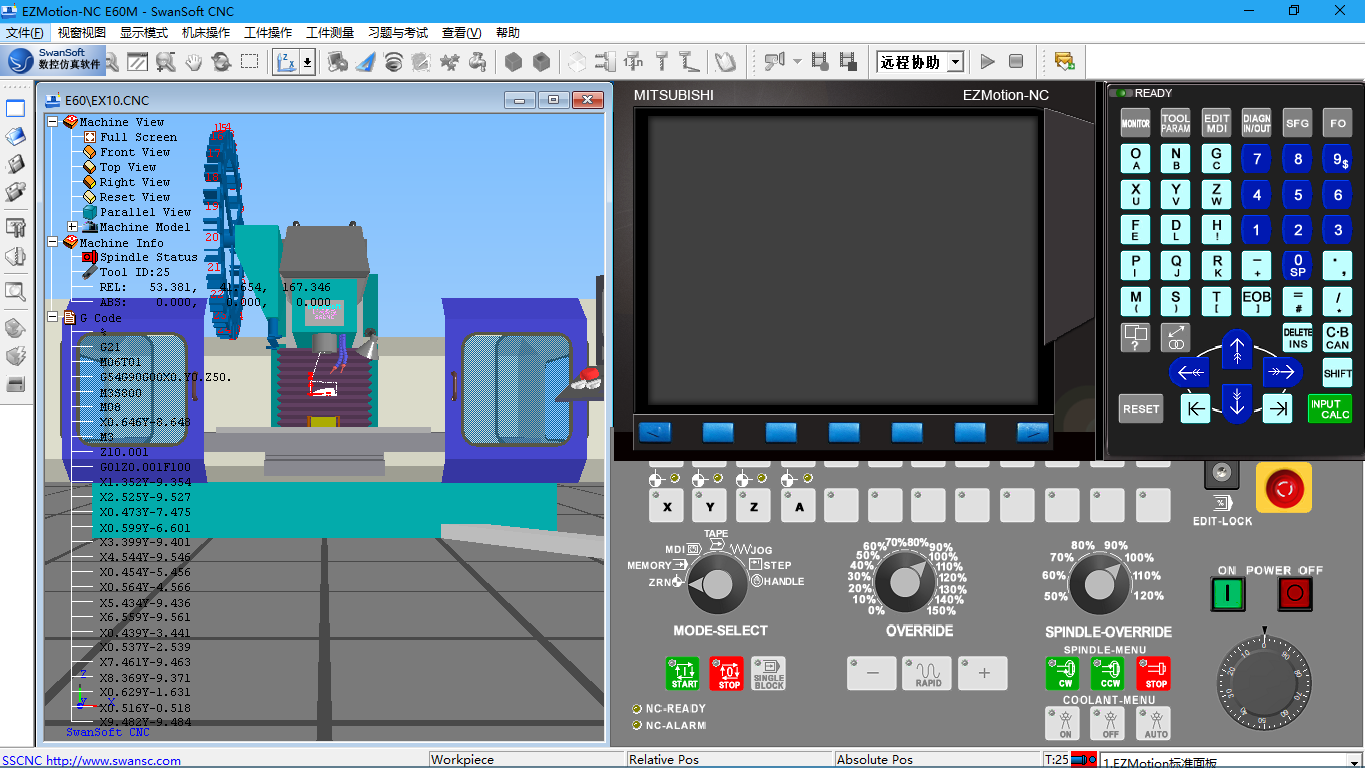1365x768 pixels.
Task: Click the TOOL PARAM function key
Action: tap(1176, 124)
